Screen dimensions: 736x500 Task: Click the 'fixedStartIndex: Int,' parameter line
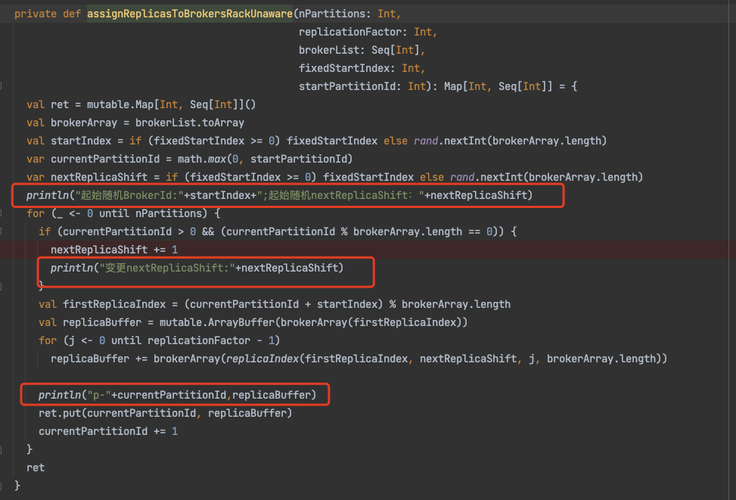click(x=362, y=68)
